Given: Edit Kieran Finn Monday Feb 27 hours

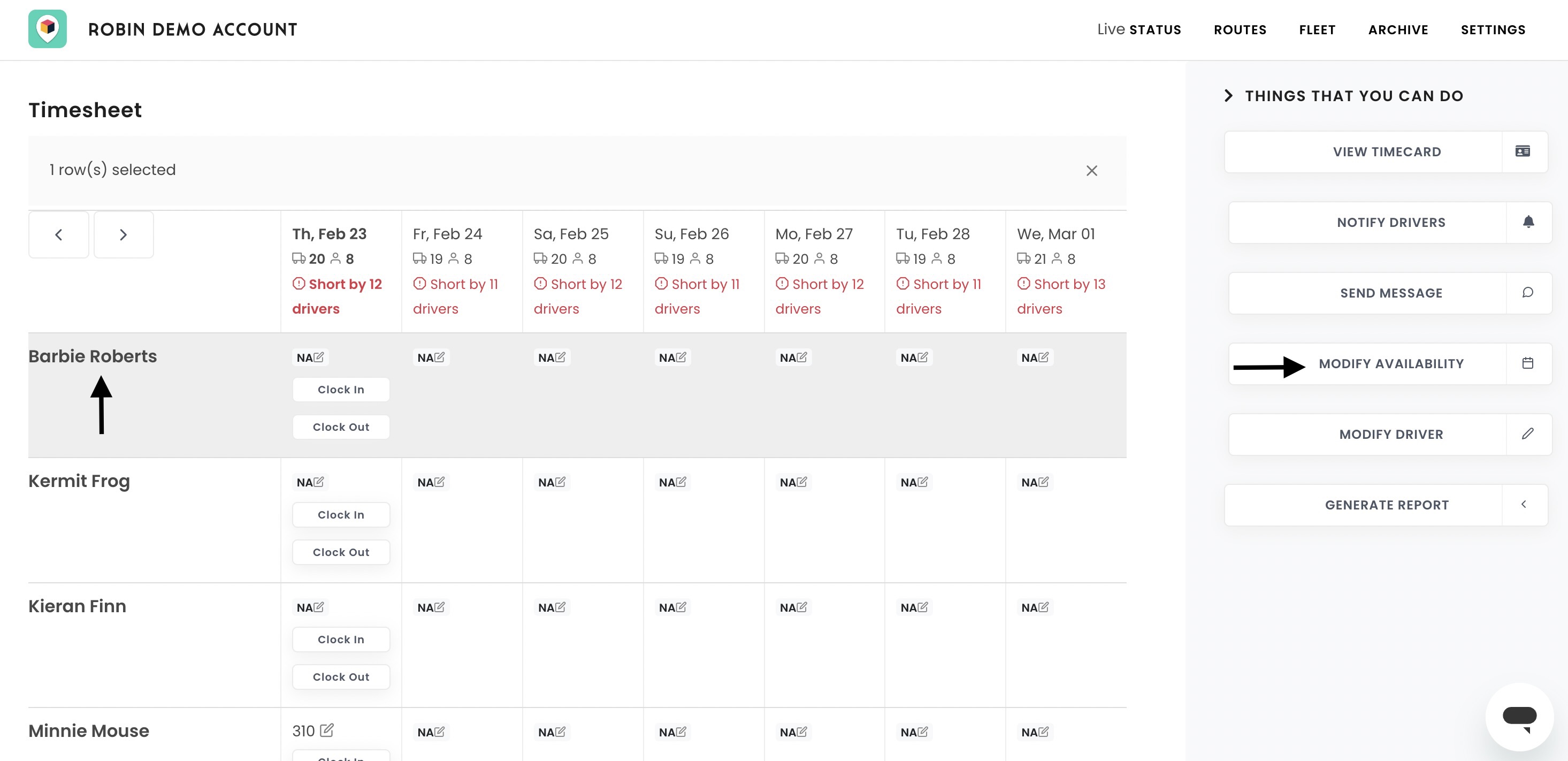Looking at the screenshot, I should point(801,607).
